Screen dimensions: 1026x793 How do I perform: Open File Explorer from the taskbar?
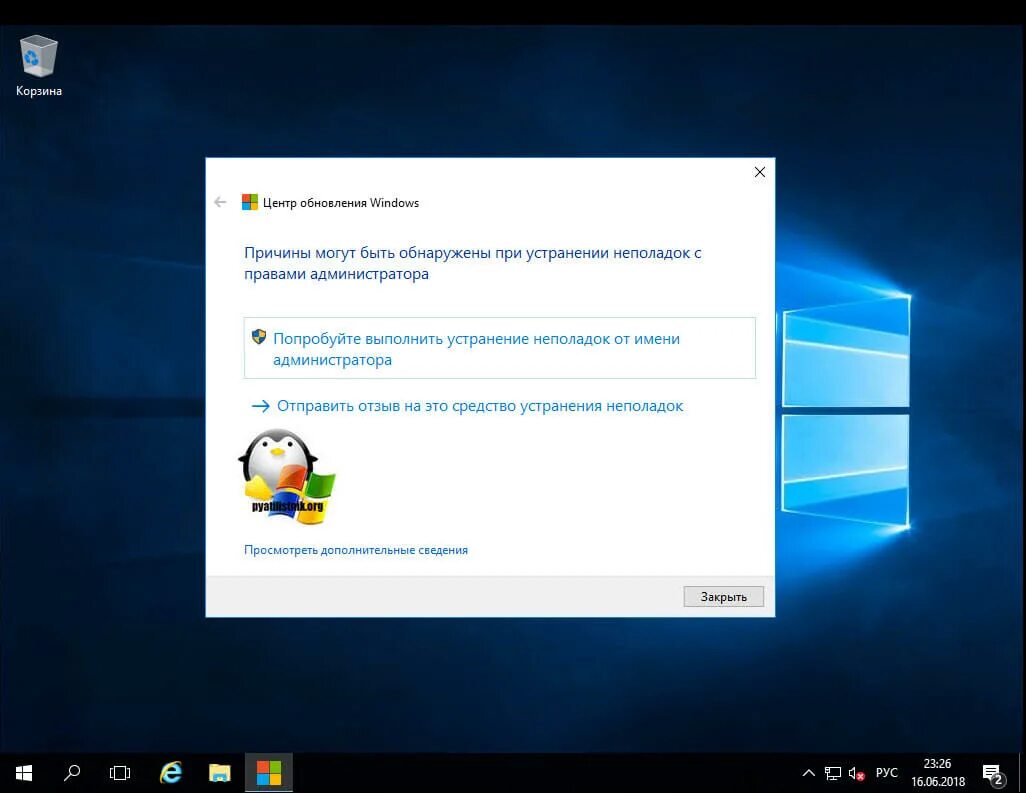[x=219, y=772]
